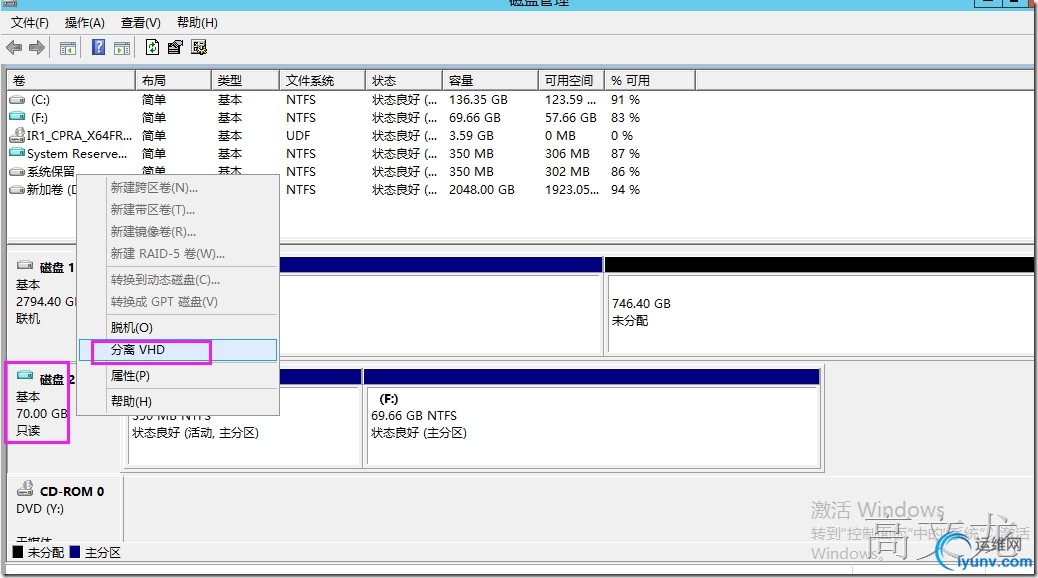Click the 57.66 GB free space cell

pos(571,117)
